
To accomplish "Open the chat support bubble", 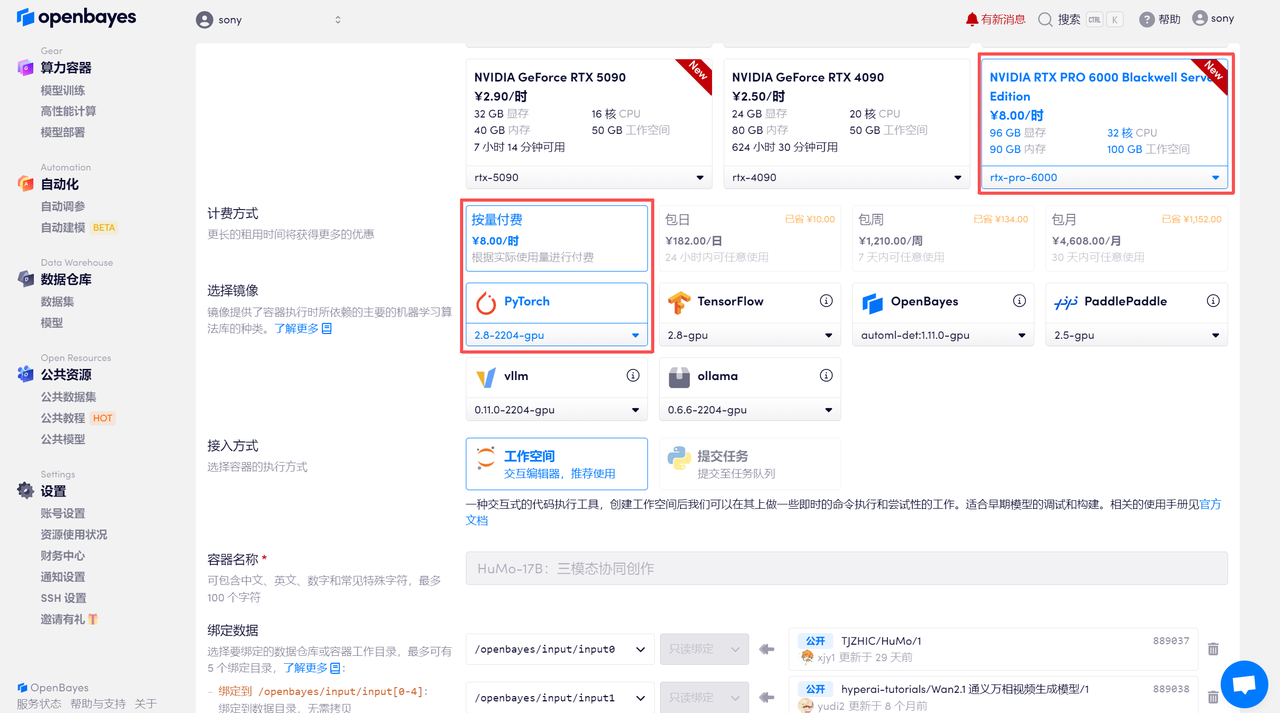I will point(1244,685).
